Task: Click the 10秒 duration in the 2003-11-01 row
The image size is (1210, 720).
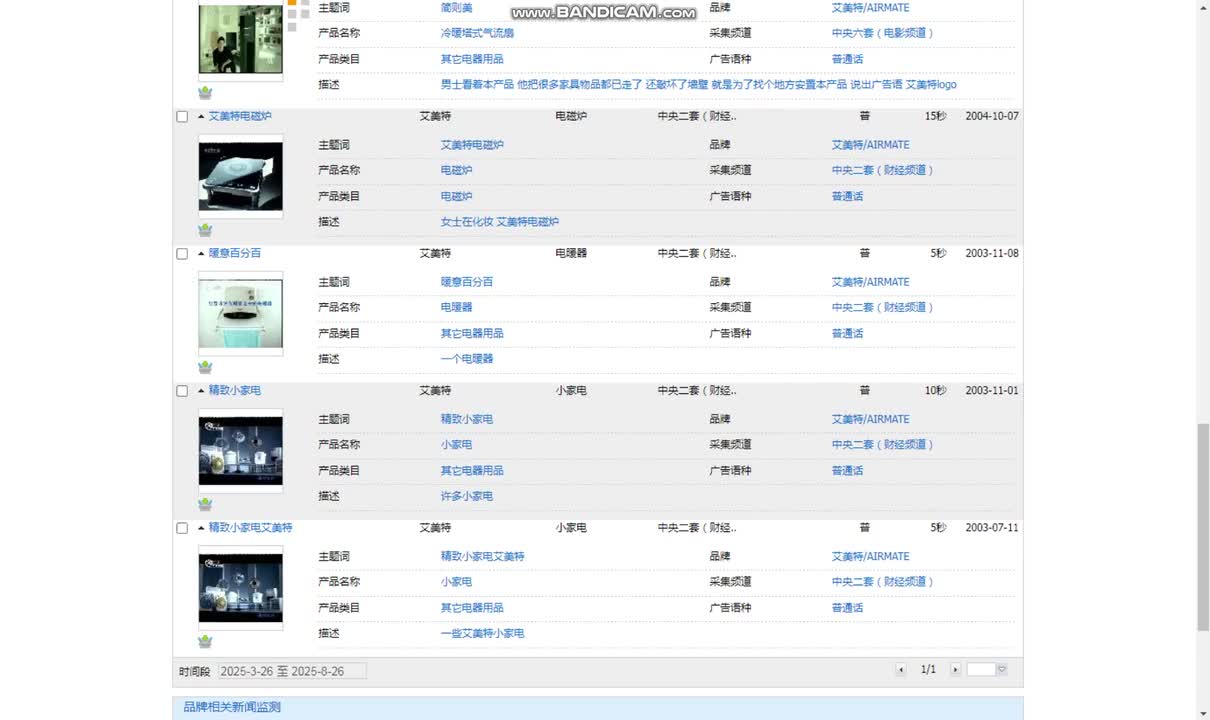Action: click(935, 390)
